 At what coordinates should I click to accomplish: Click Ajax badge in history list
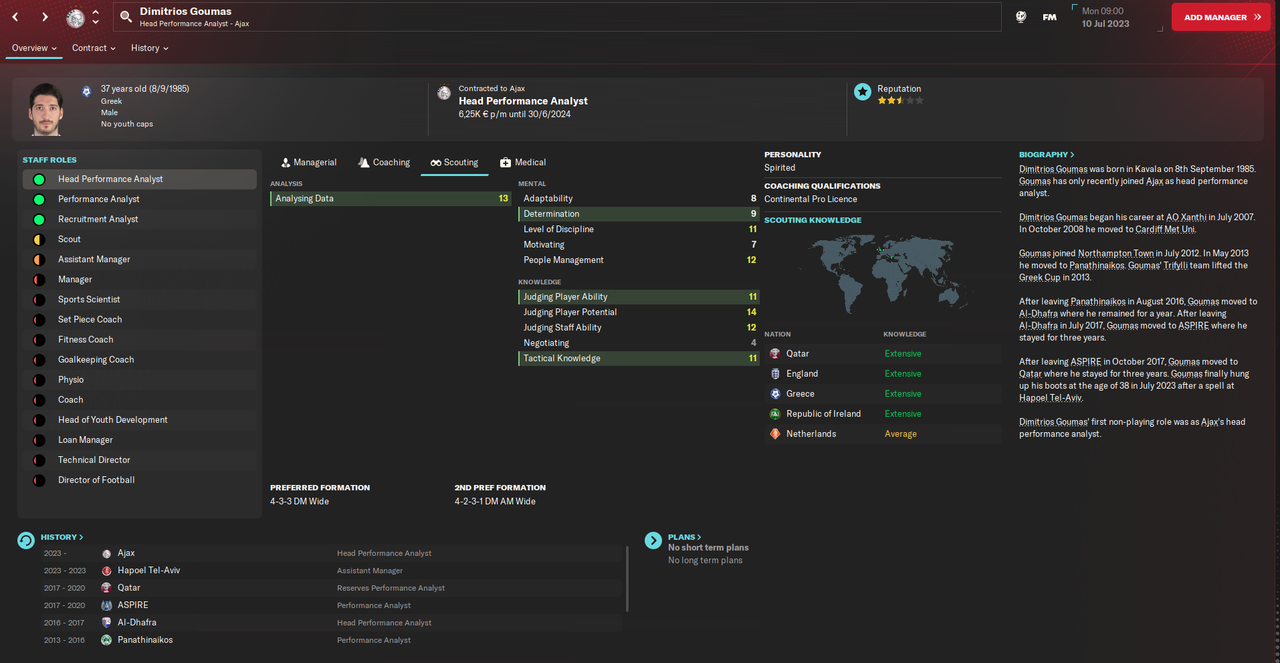tap(107, 553)
